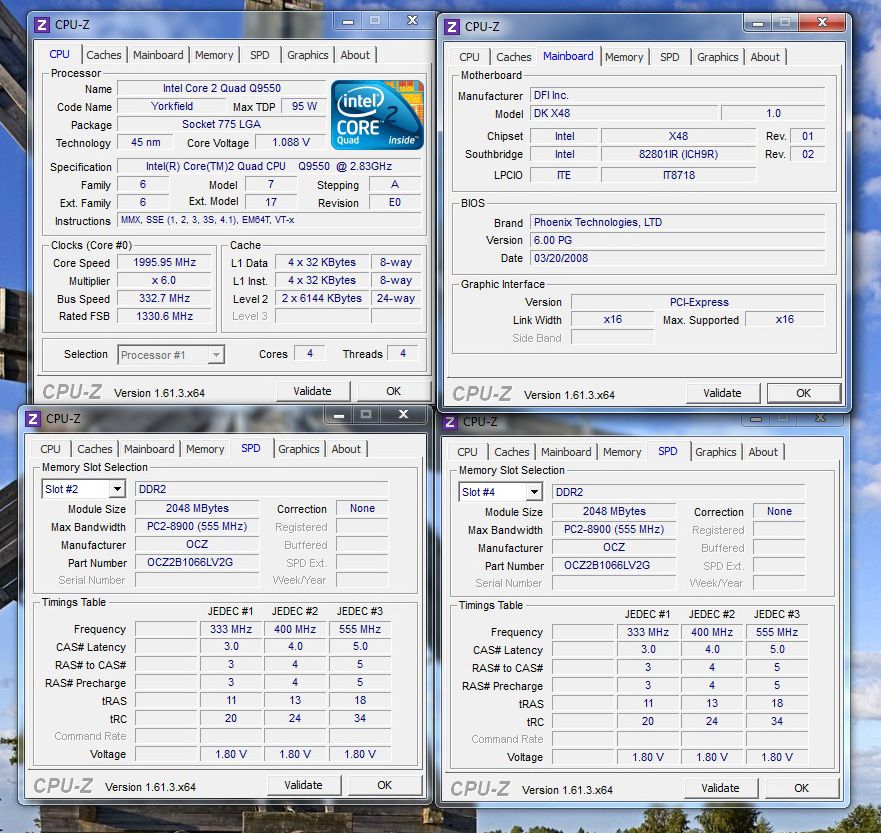The width and height of the screenshot is (881, 833).
Task: Click the CPU-Z title icon of the Slot #2 window
Action: 32,418
